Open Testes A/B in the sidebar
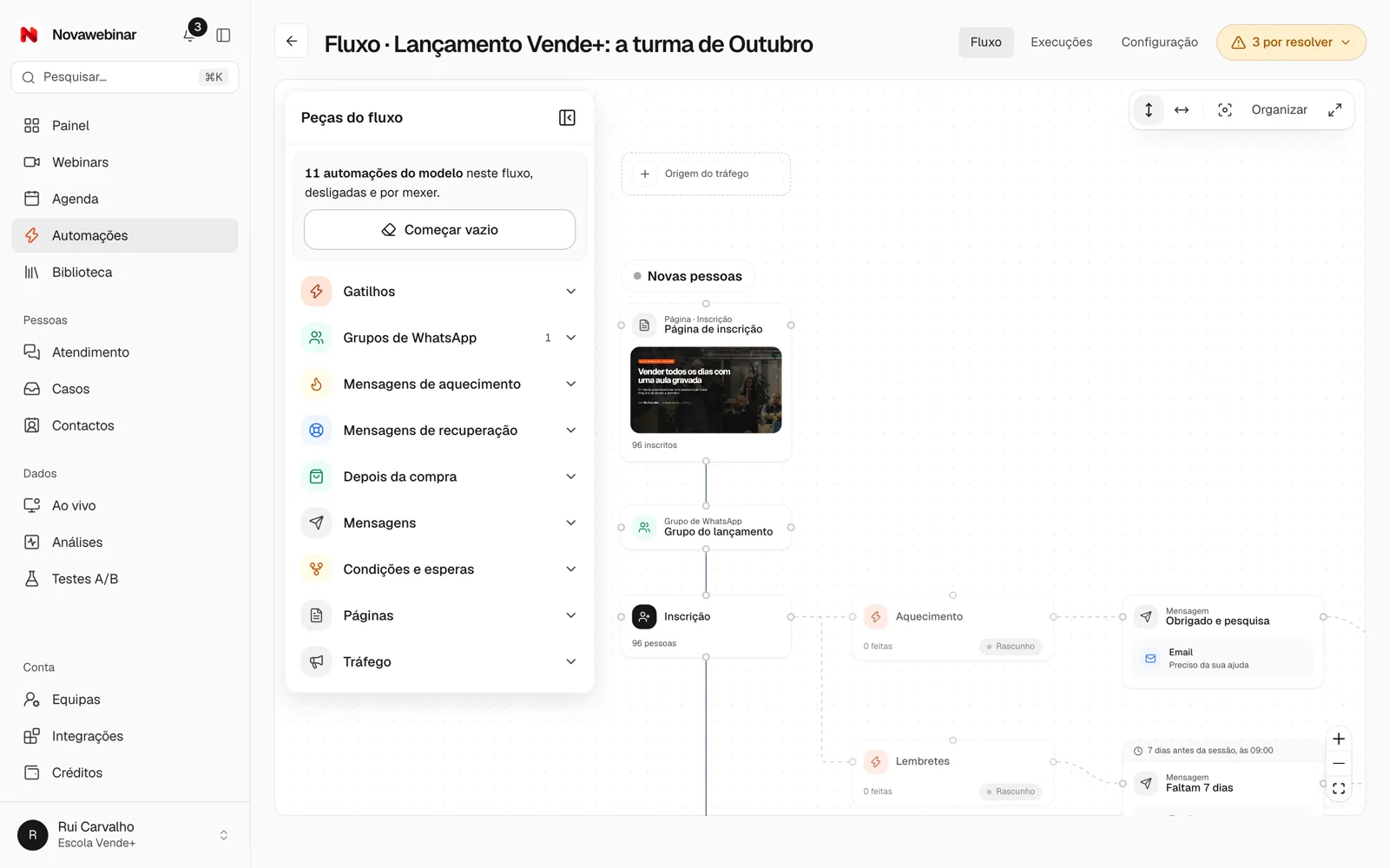1389x868 pixels. (125, 579)
